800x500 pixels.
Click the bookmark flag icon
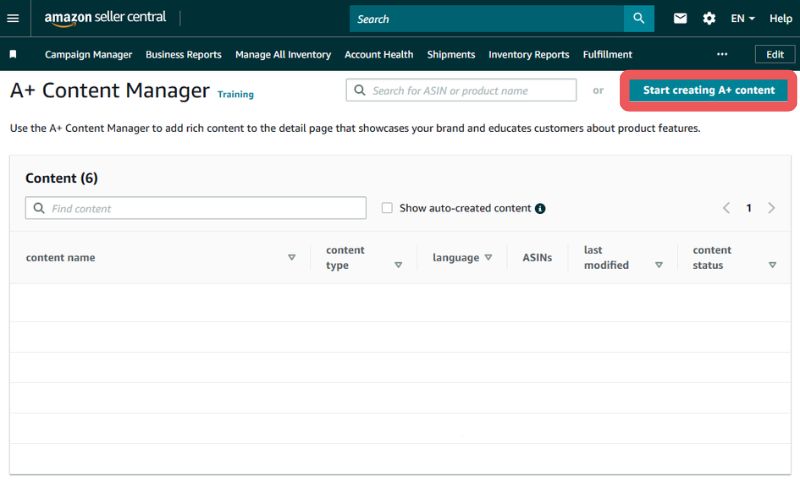tap(13, 54)
